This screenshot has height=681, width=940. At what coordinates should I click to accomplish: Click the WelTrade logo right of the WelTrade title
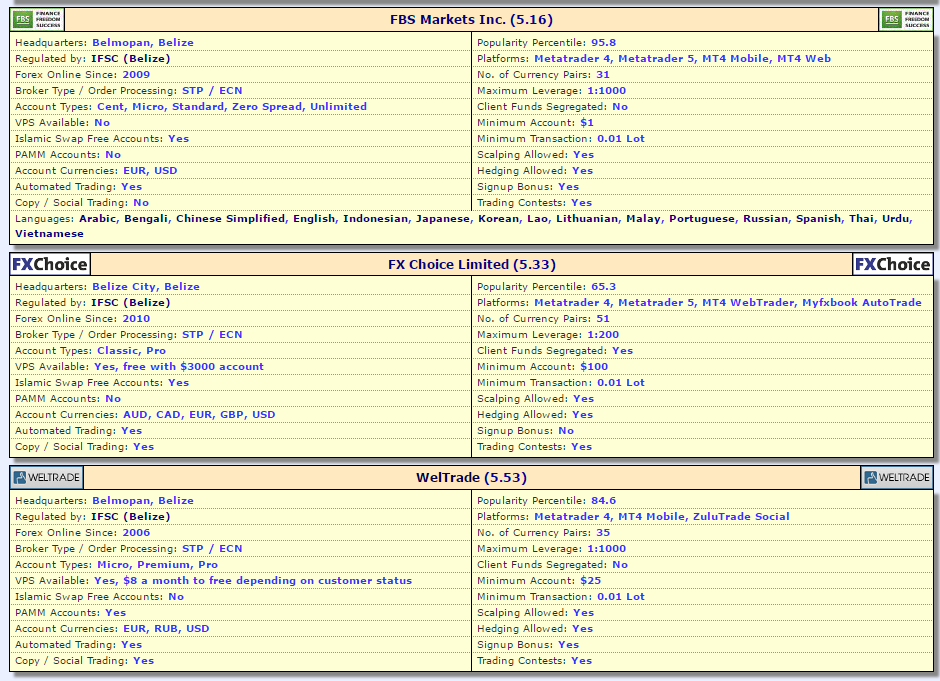coord(897,478)
